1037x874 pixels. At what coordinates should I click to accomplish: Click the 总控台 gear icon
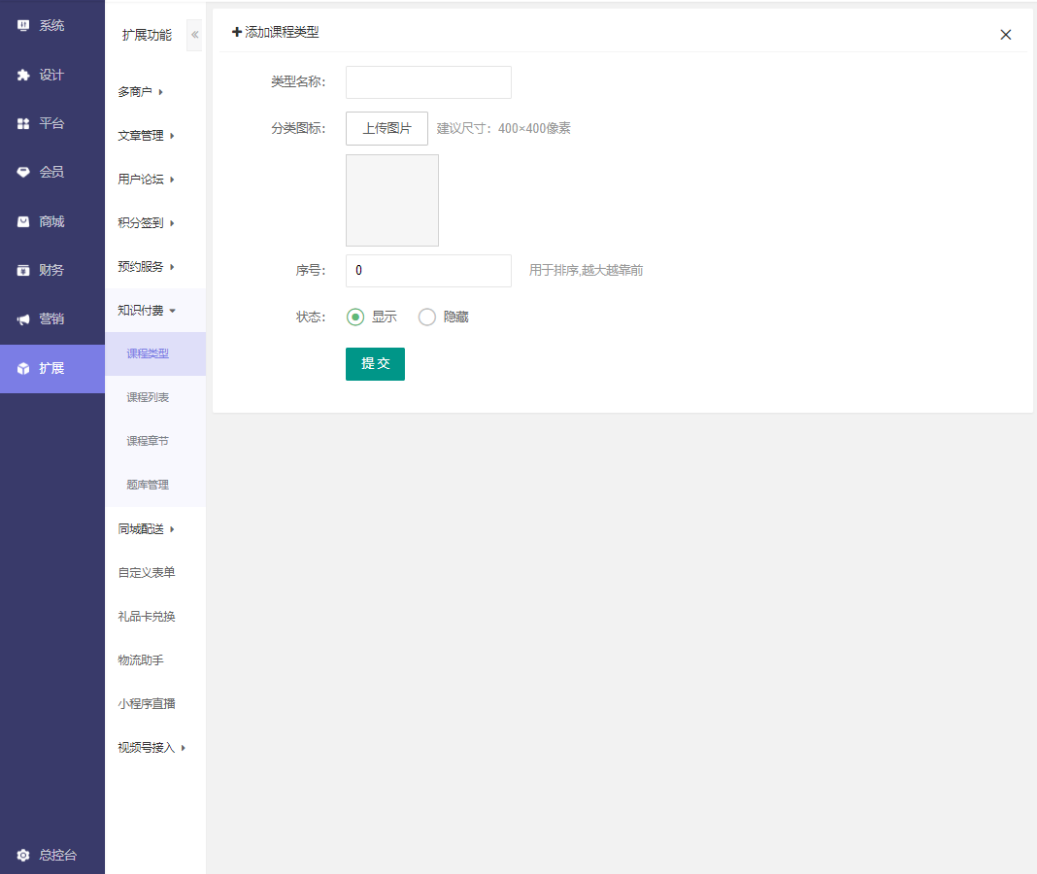pyautogui.click(x=23, y=855)
